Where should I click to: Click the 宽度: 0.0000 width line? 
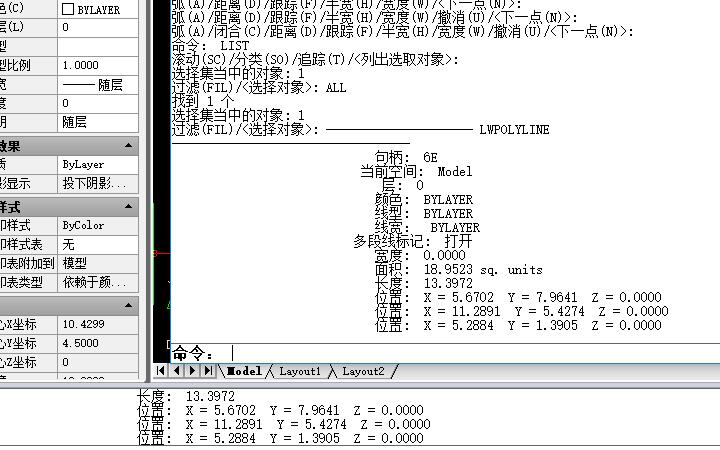coord(420,255)
